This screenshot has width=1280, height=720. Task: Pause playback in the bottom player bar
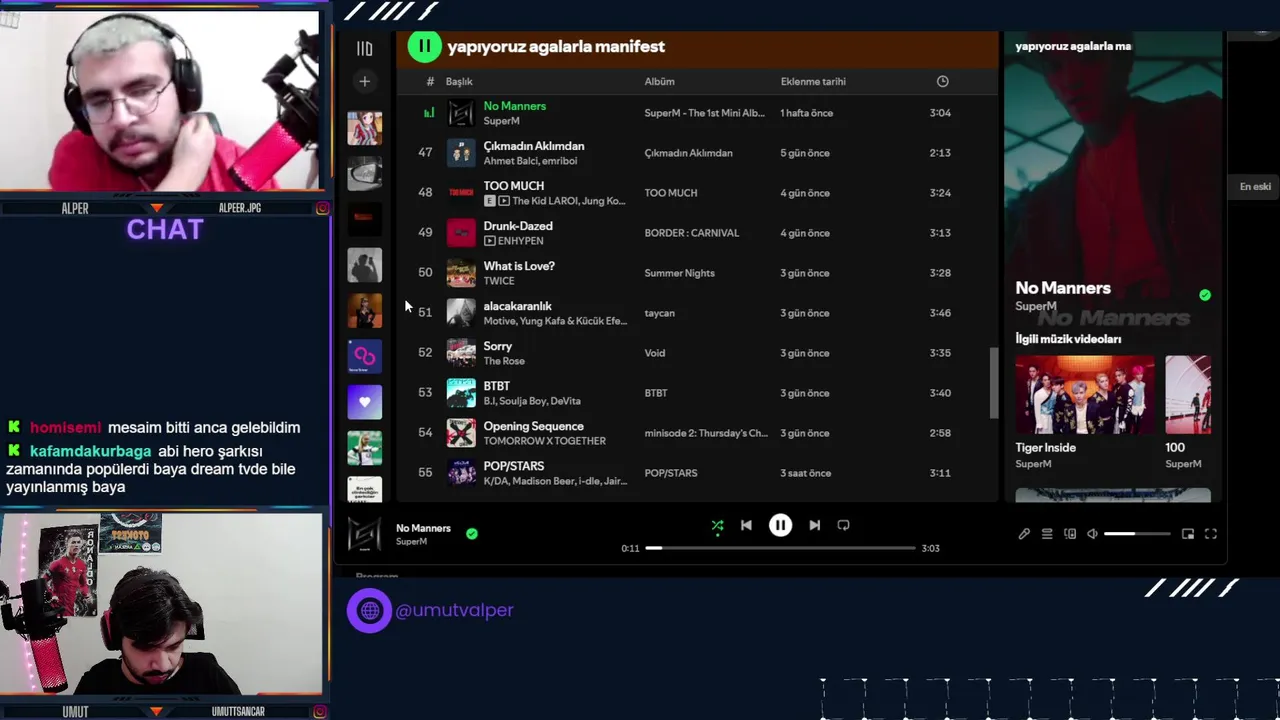(780, 525)
